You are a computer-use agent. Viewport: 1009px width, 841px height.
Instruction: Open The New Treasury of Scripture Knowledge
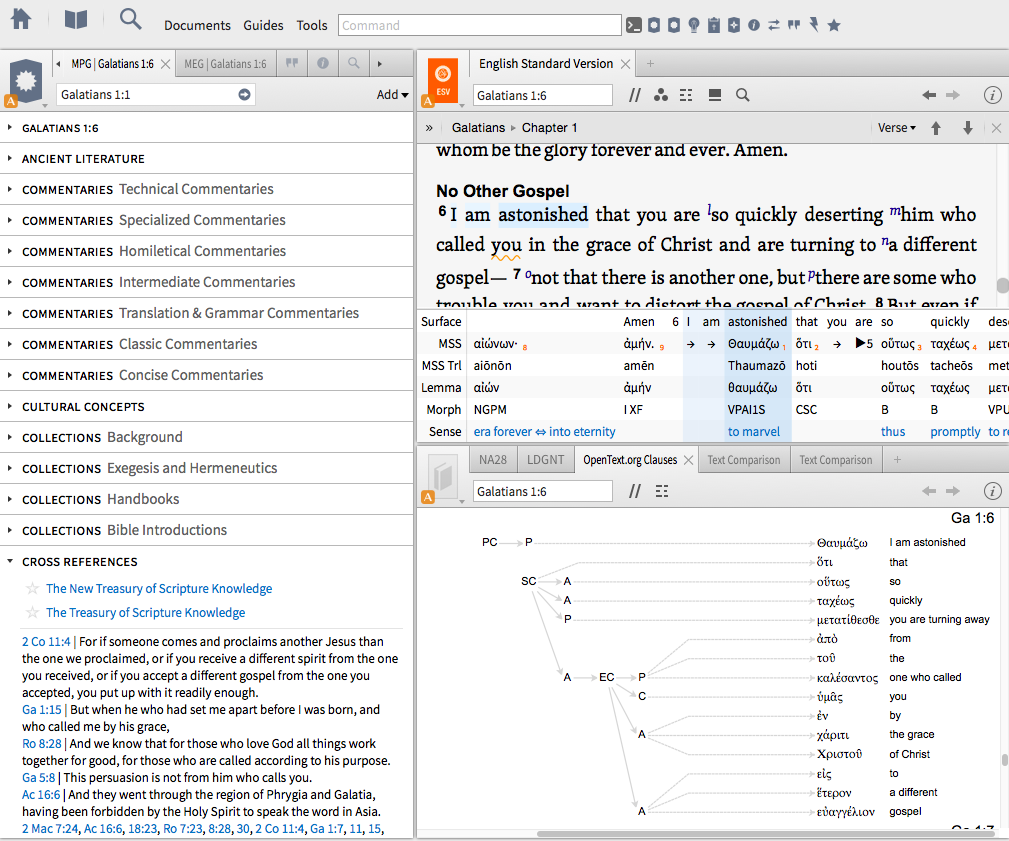point(158,588)
